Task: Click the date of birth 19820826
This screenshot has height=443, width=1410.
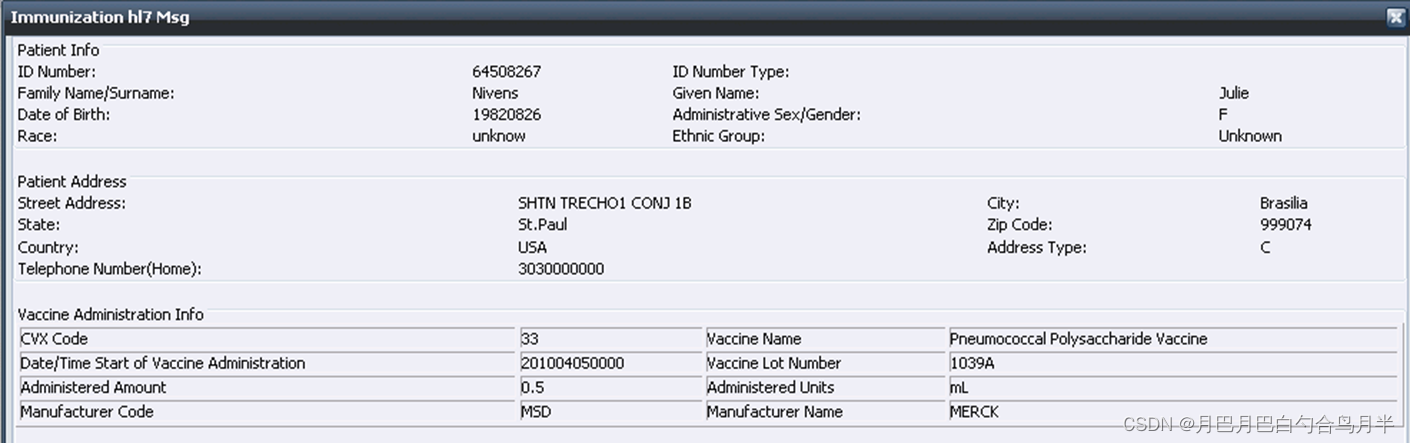Action: [x=506, y=115]
